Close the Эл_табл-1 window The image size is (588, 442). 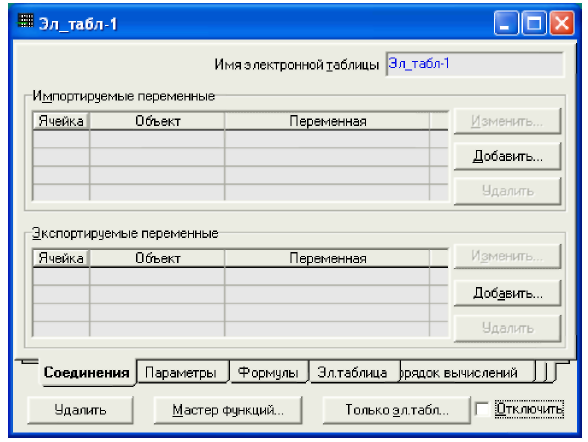[562, 23]
